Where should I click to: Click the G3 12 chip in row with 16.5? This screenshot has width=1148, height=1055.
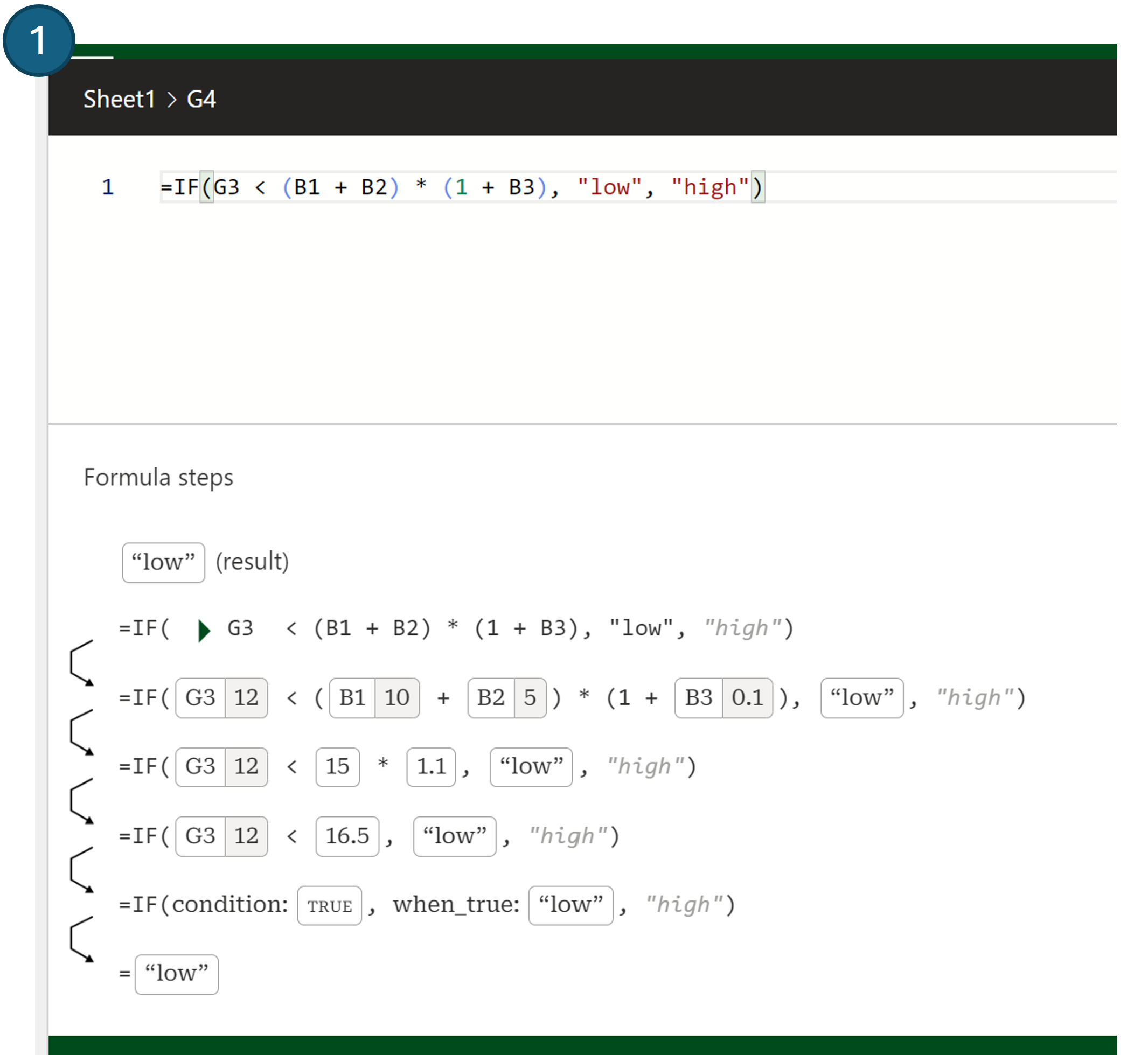(221, 836)
